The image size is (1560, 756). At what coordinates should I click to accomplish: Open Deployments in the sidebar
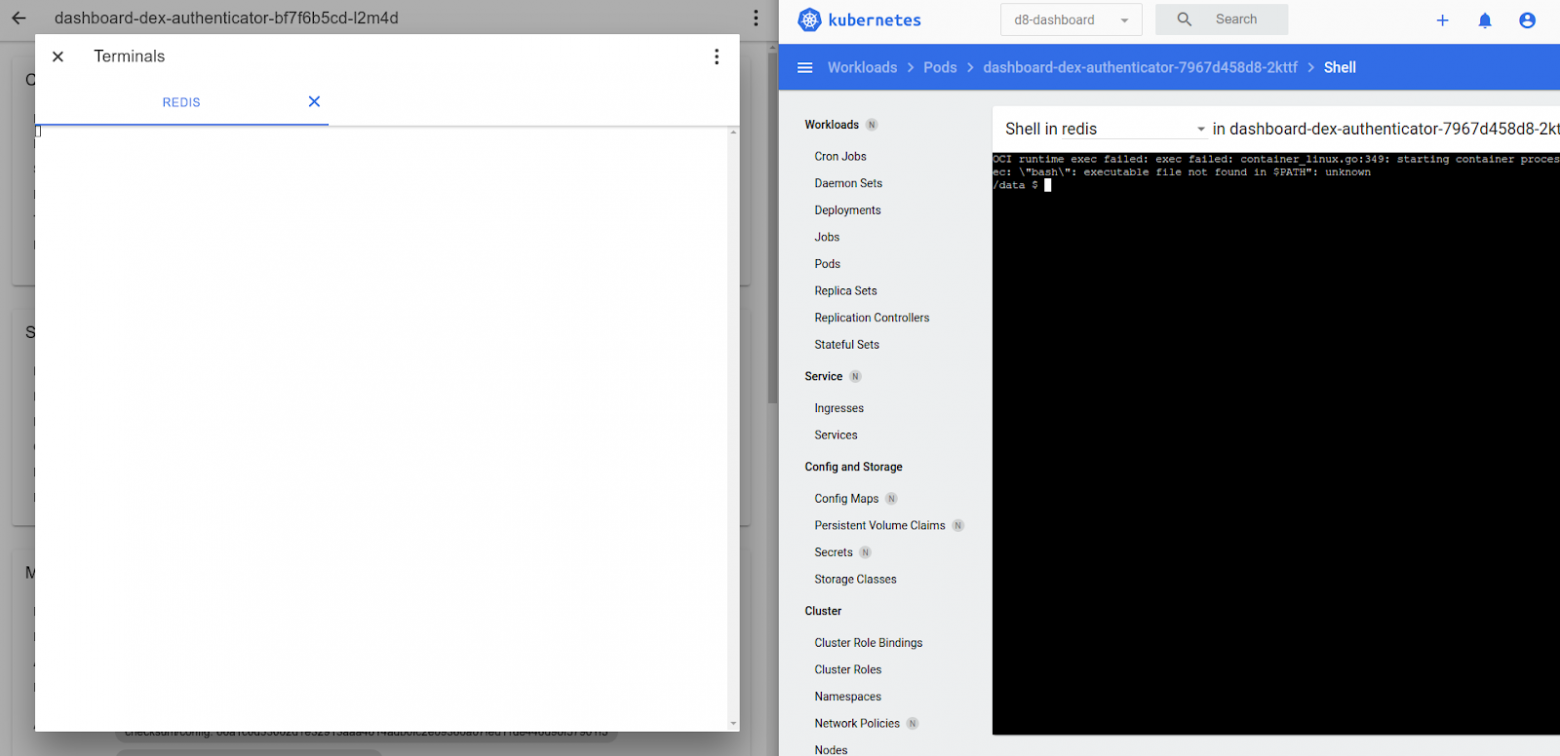pos(847,210)
